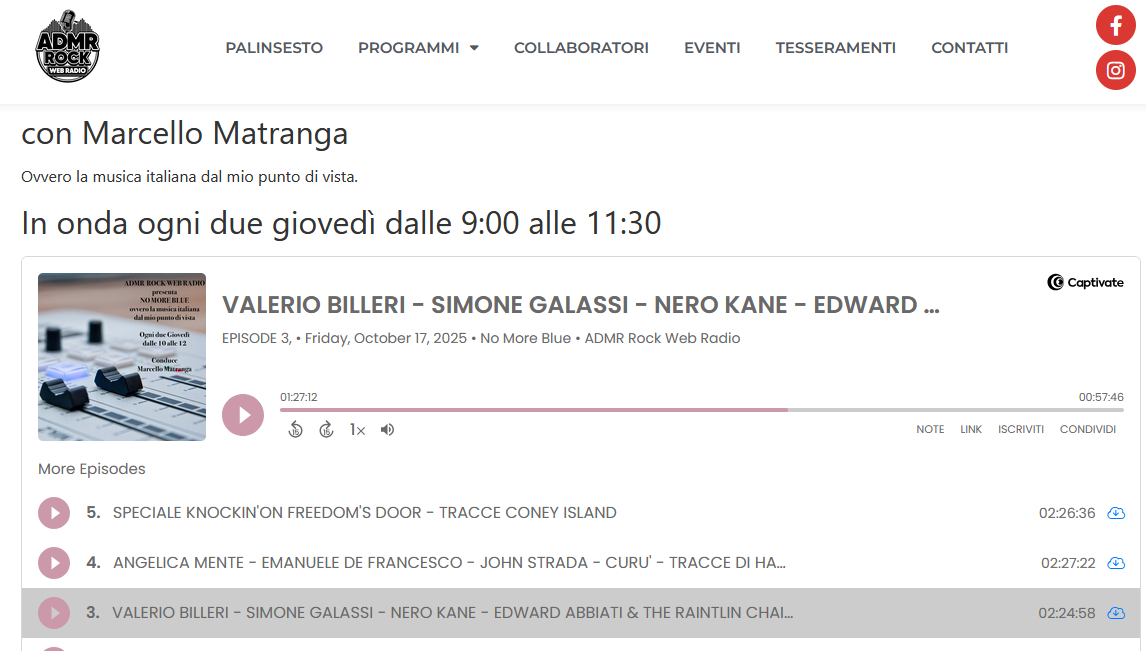This screenshot has height=651, width=1146.
Task: Play episode 5 Speciale Knockin'on Freedom's Door
Action: pos(54,513)
